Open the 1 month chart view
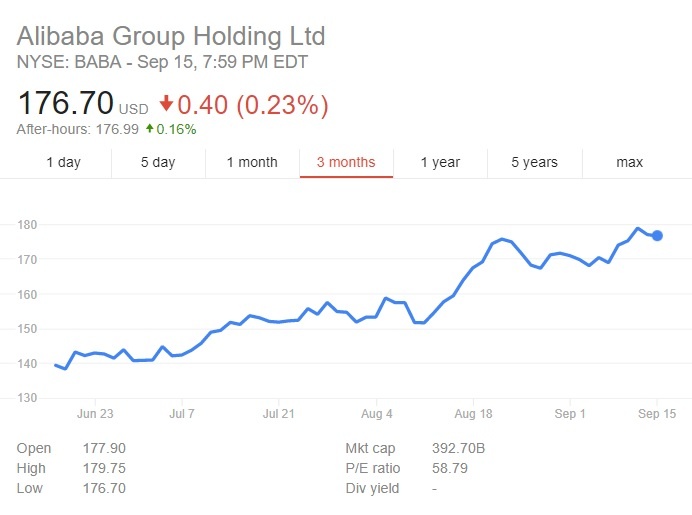This screenshot has height=515, width=692. pos(252,162)
